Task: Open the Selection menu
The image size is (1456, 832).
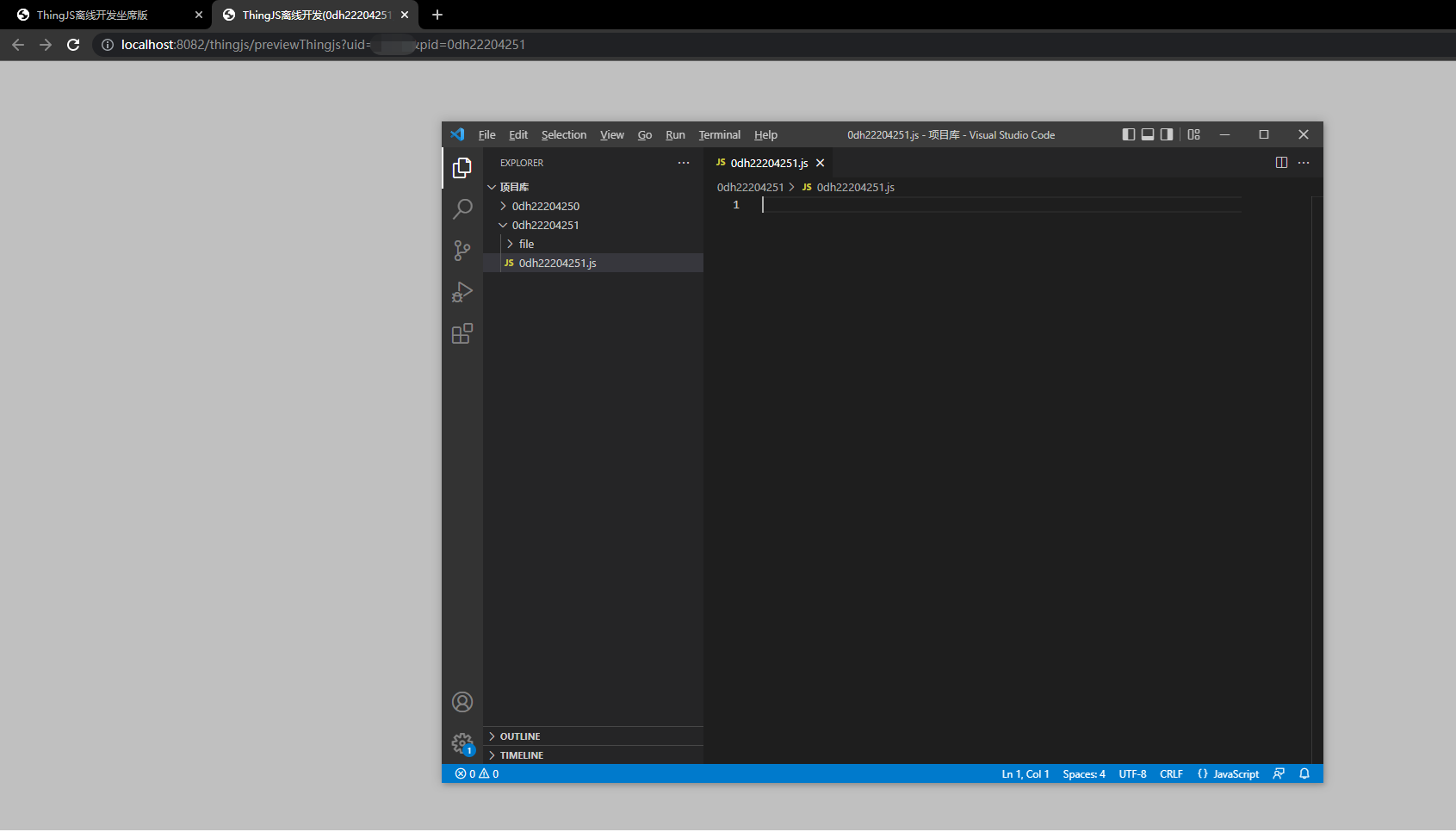Action: [564, 134]
